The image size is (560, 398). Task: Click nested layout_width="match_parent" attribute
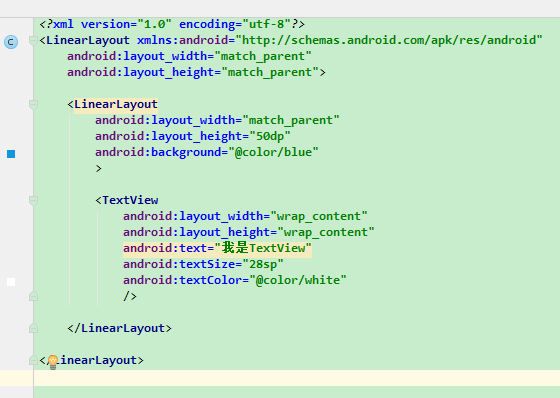click(217, 120)
